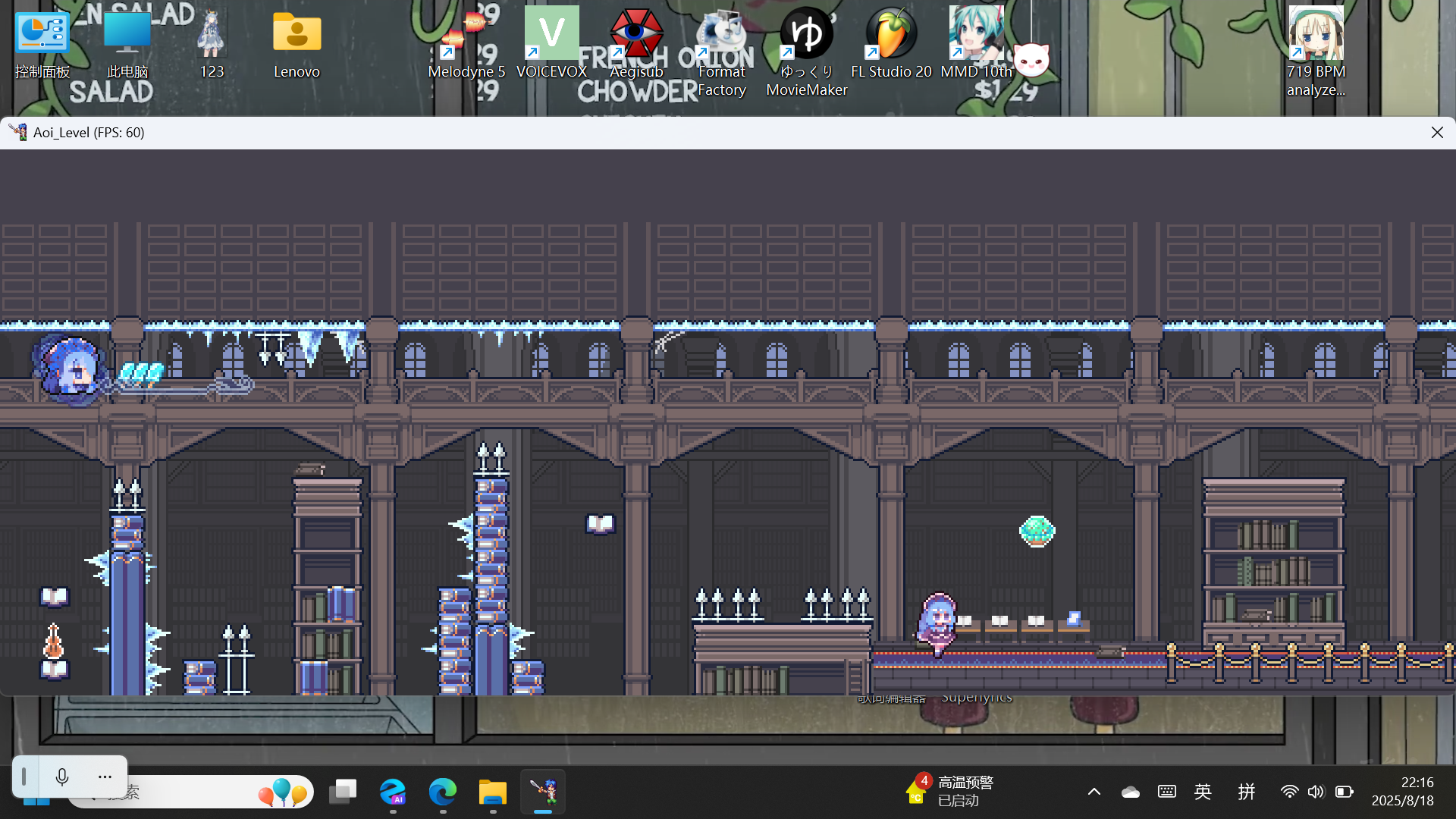Image resolution: width=1456 pixels, height=819 pixels.
Task: Open File Explorer on taskbar
Action: click(x=493, y=792)
